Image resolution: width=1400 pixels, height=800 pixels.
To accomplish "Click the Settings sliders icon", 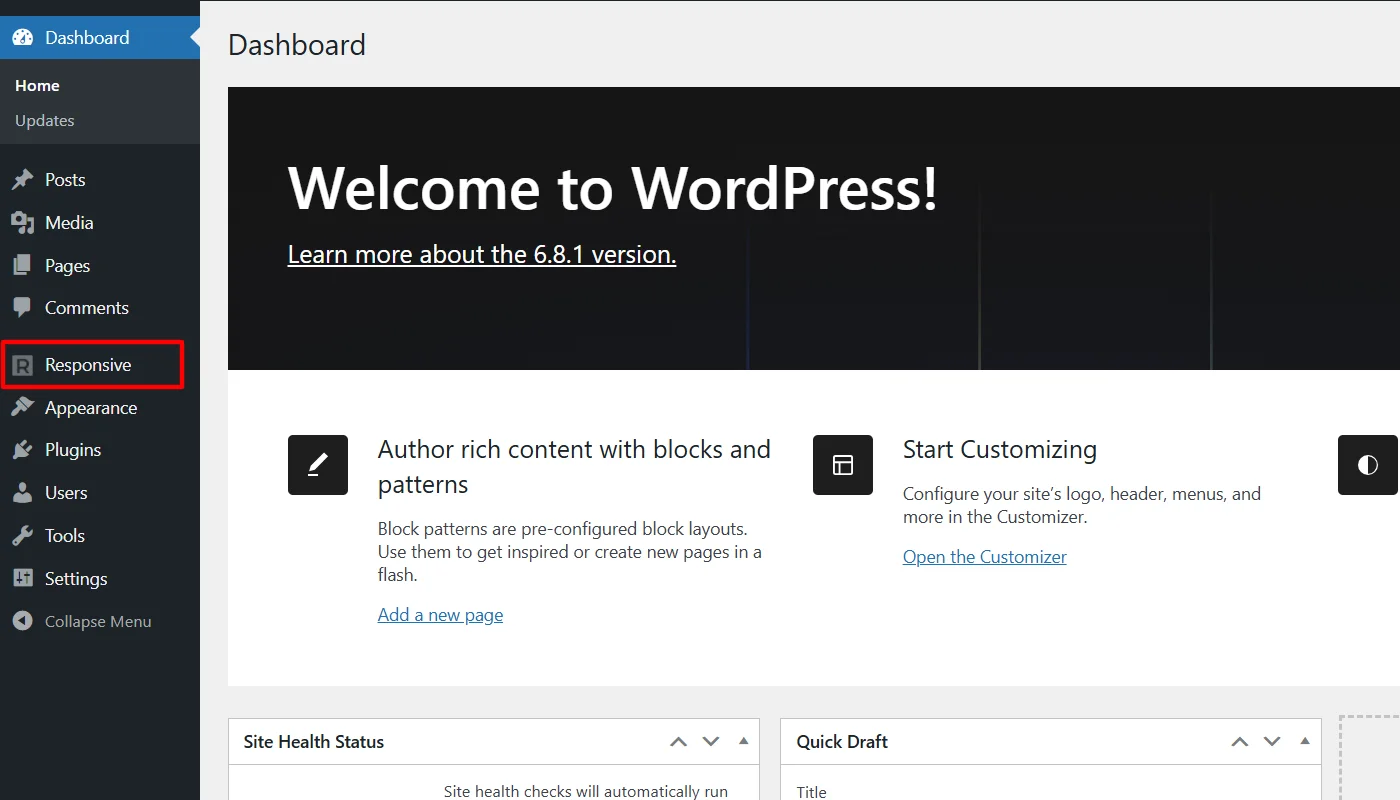I will 22,579.
